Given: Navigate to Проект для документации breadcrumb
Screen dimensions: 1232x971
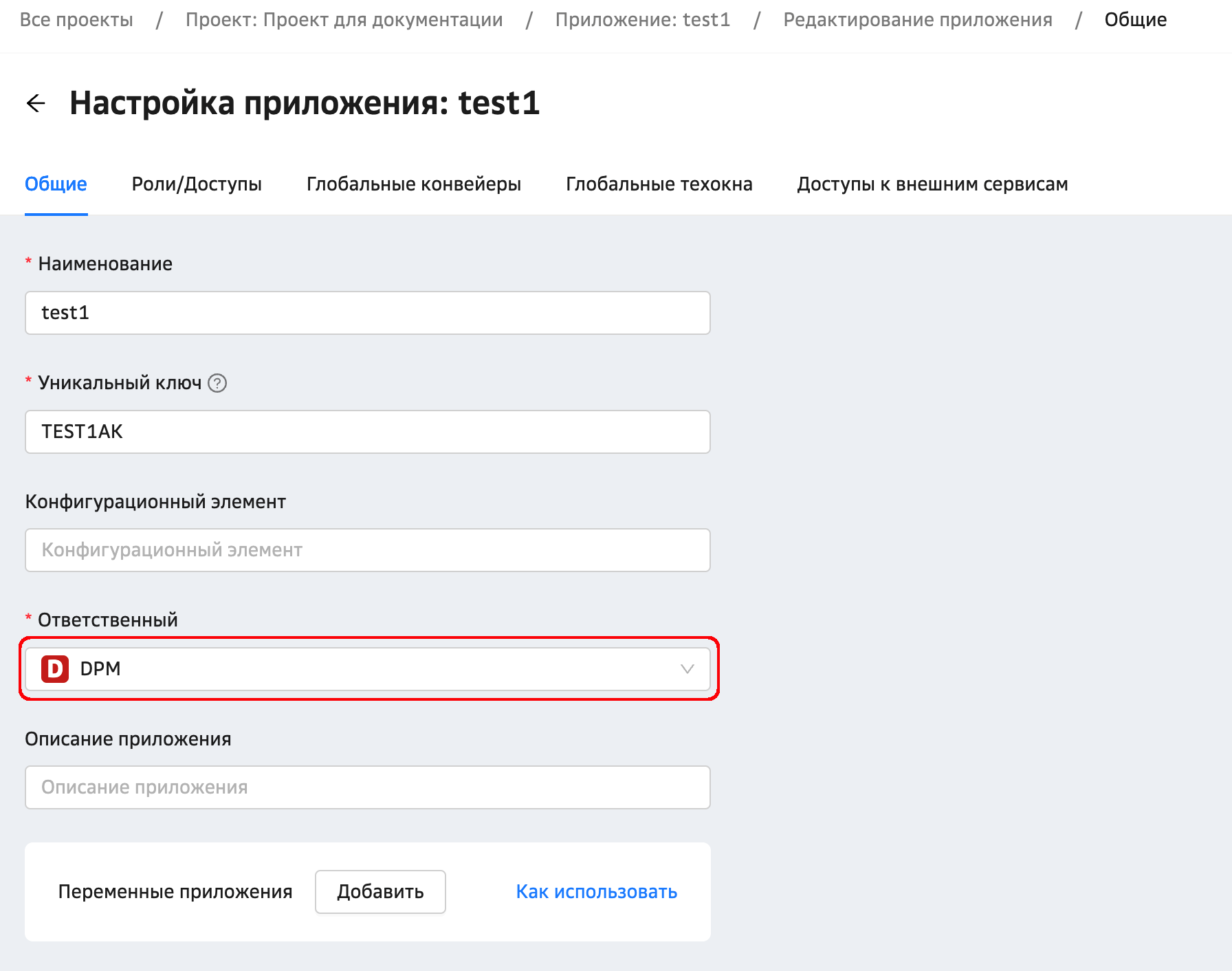Looking at the screenshot, I should click(x=344, y=20).
